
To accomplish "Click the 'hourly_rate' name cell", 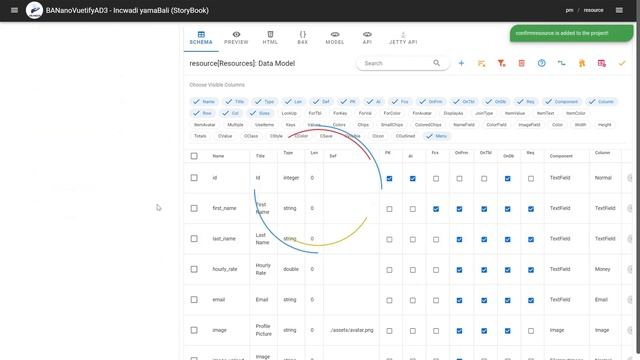I will pos(225,269).
